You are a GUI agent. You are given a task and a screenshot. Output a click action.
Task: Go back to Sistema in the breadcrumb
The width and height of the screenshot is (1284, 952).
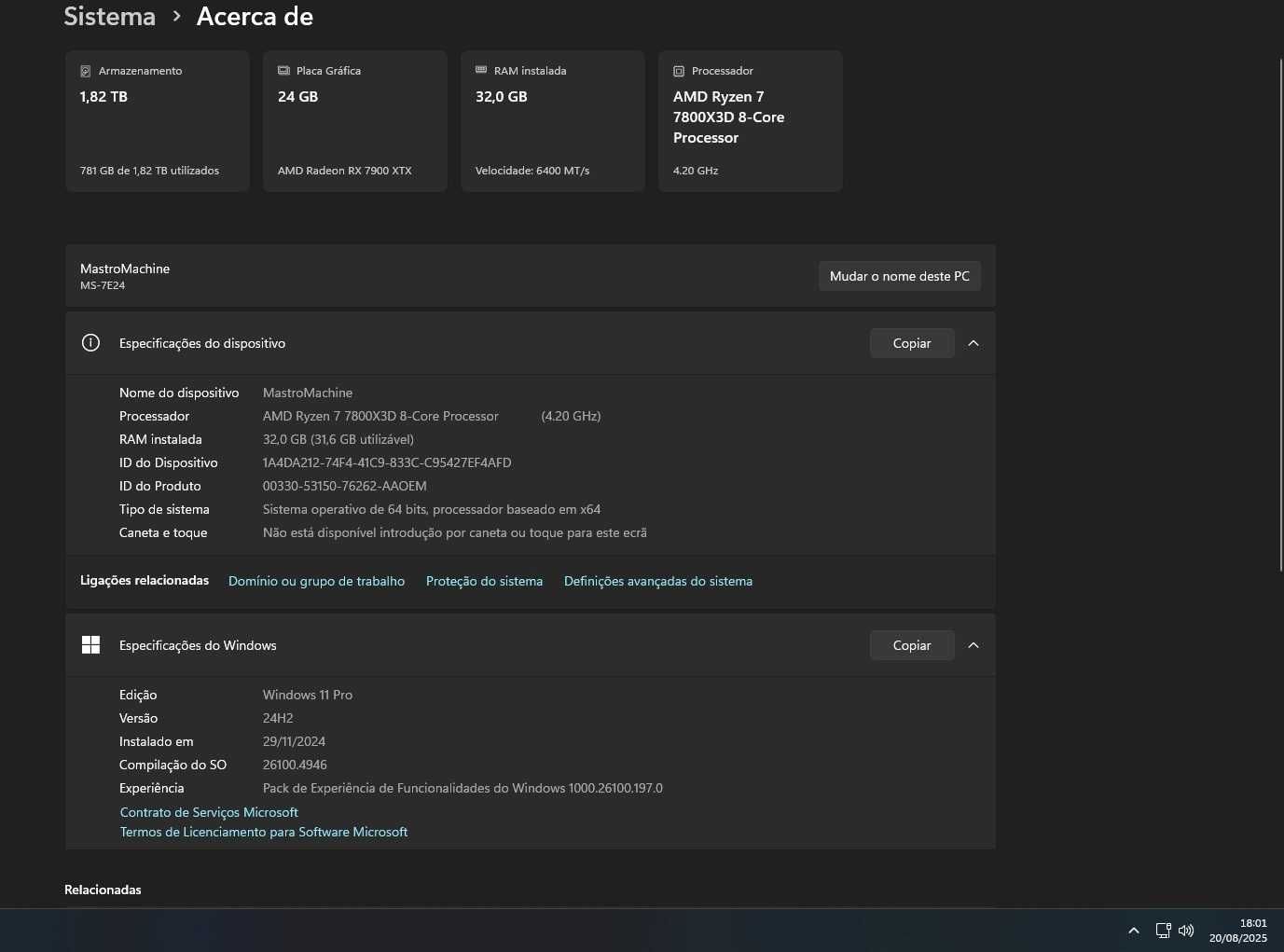[x=110, y=17]
